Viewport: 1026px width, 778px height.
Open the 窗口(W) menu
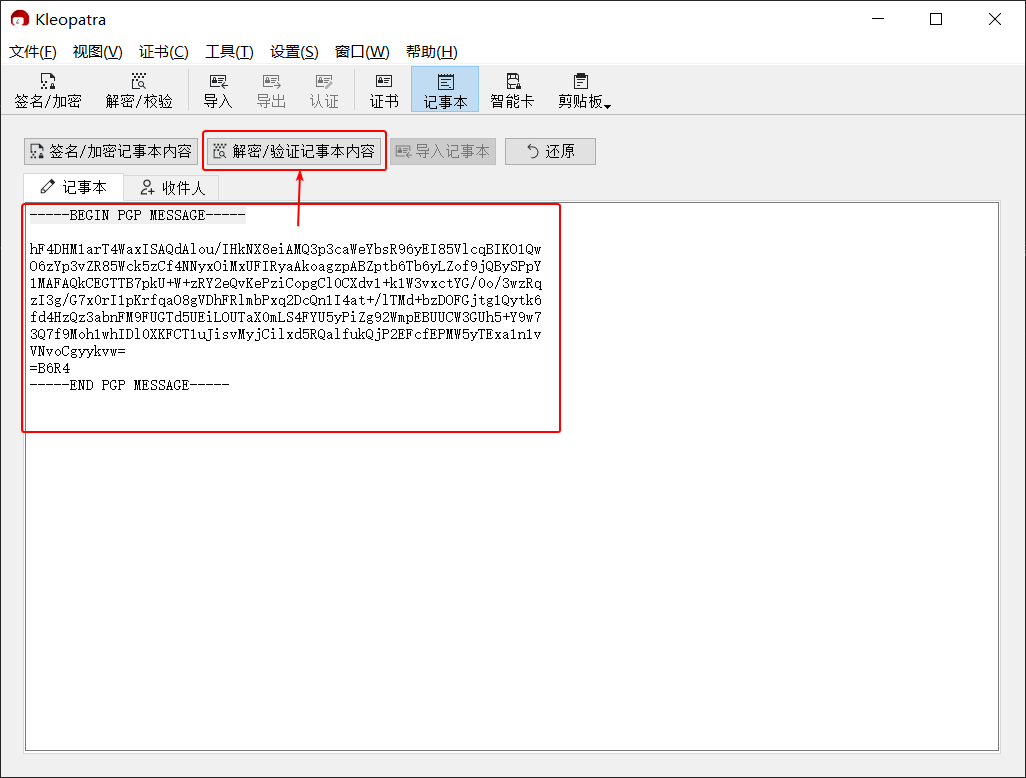[362, 52]
